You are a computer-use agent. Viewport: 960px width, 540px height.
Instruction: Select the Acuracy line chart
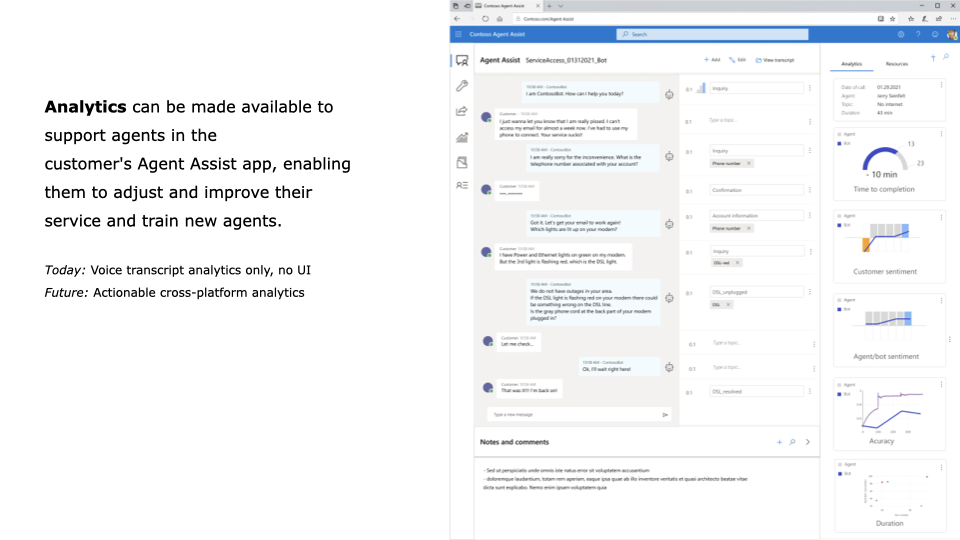890,413
